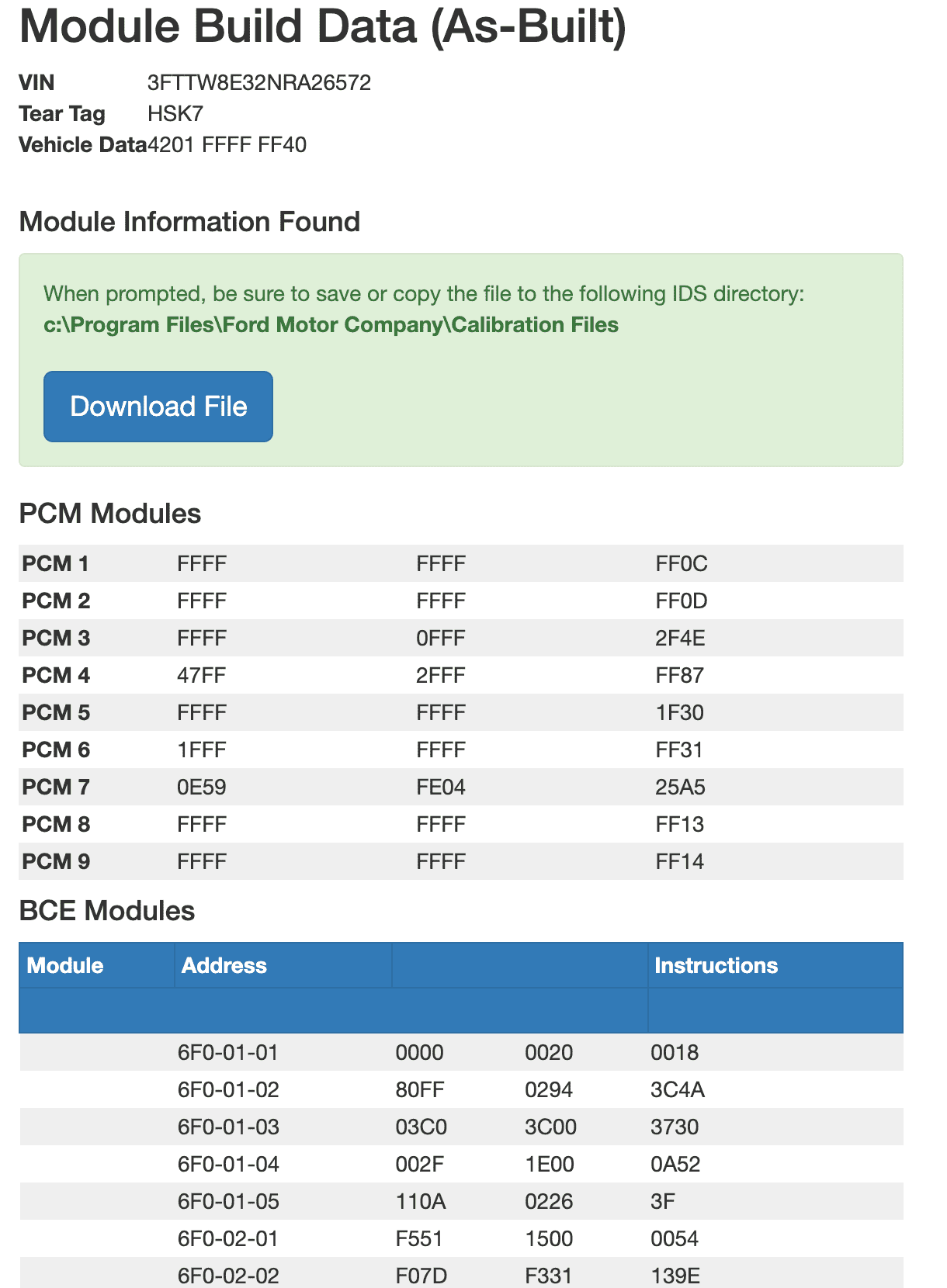Select value 0A52 in row 6F0-01-04
Image resolution: width=947 pixels, height=1288 pixels.
[675, 1165]
